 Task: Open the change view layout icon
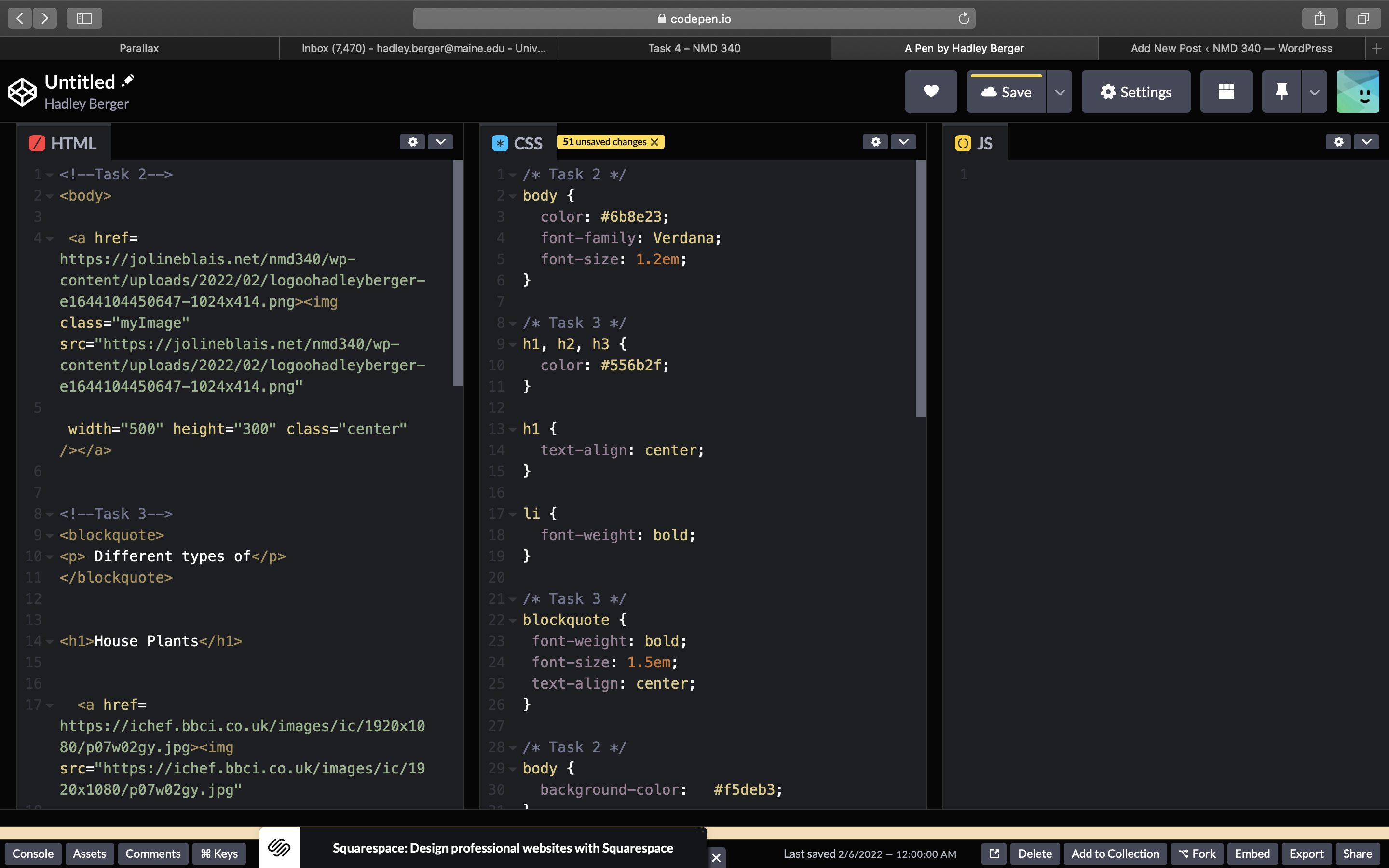[x=1226, y=92]
